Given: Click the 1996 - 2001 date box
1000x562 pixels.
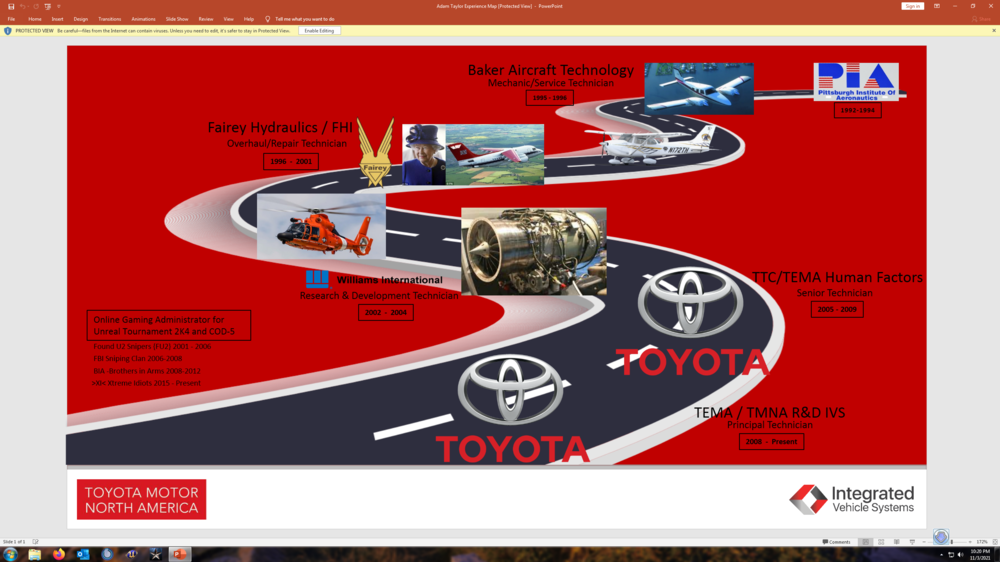Looking at the screenshot, I should click(291, 161).
